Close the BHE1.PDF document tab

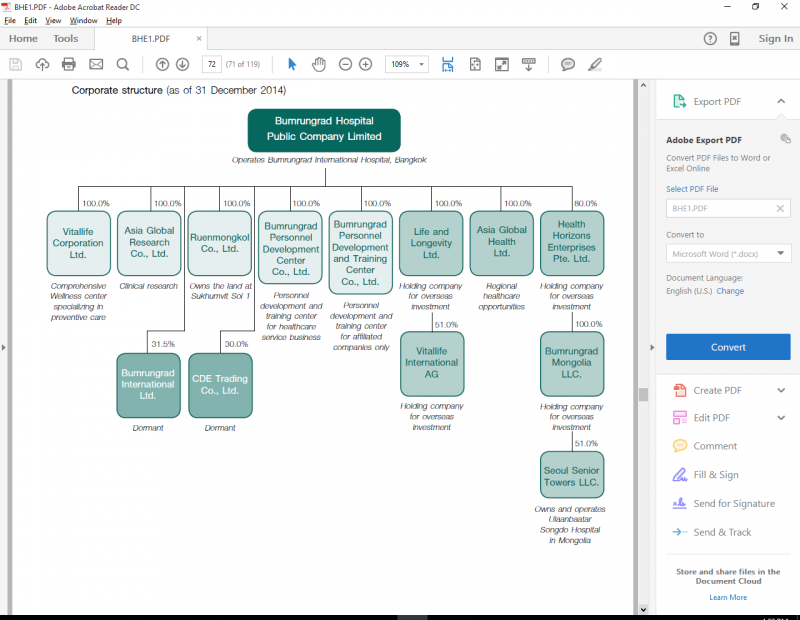click(198, 39)
